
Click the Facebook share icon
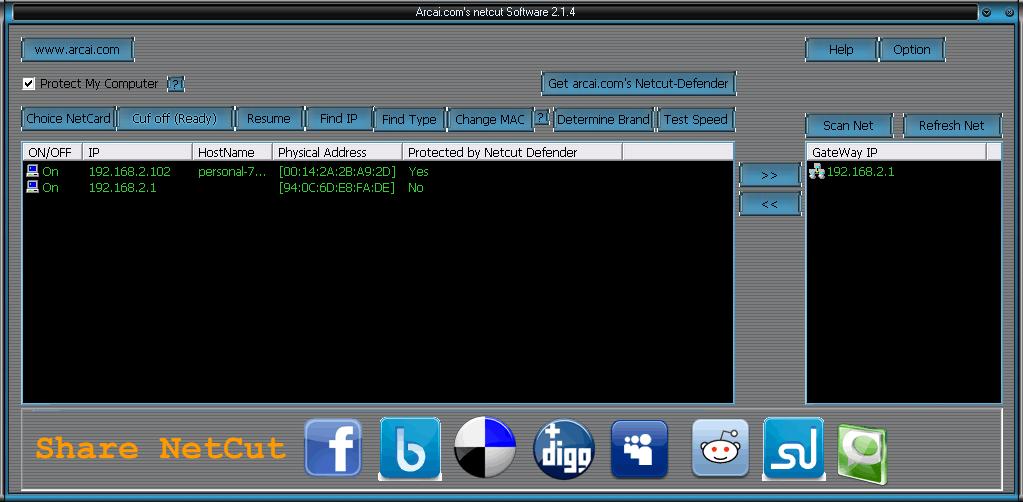click(x=333, y=448)
